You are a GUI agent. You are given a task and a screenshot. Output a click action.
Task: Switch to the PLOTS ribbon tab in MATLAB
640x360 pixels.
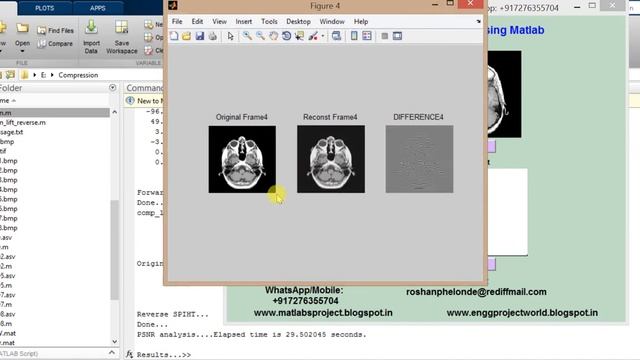click(44, 8)
